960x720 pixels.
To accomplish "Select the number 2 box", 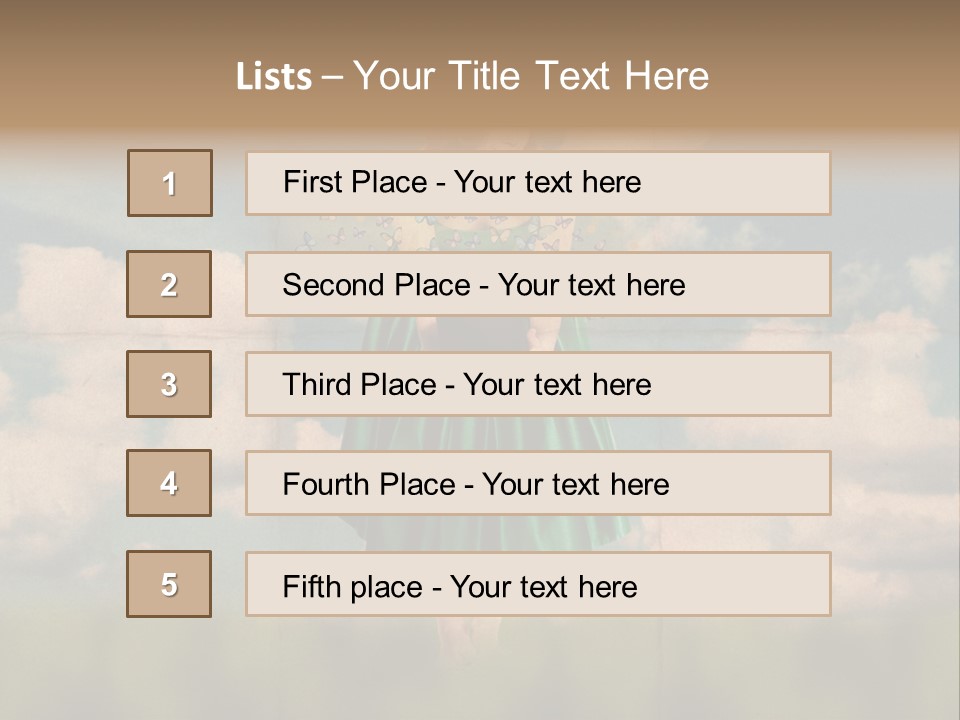I will (169, 284).
